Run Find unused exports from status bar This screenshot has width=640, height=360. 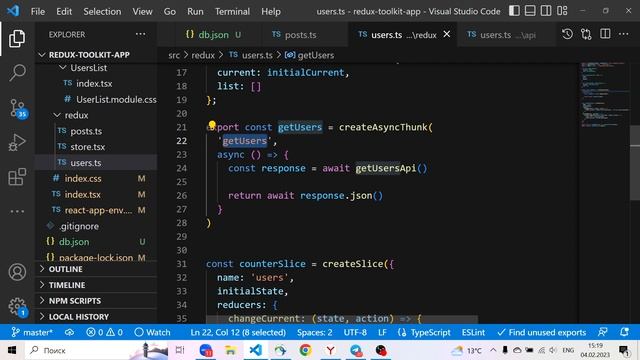click(542, 332)
